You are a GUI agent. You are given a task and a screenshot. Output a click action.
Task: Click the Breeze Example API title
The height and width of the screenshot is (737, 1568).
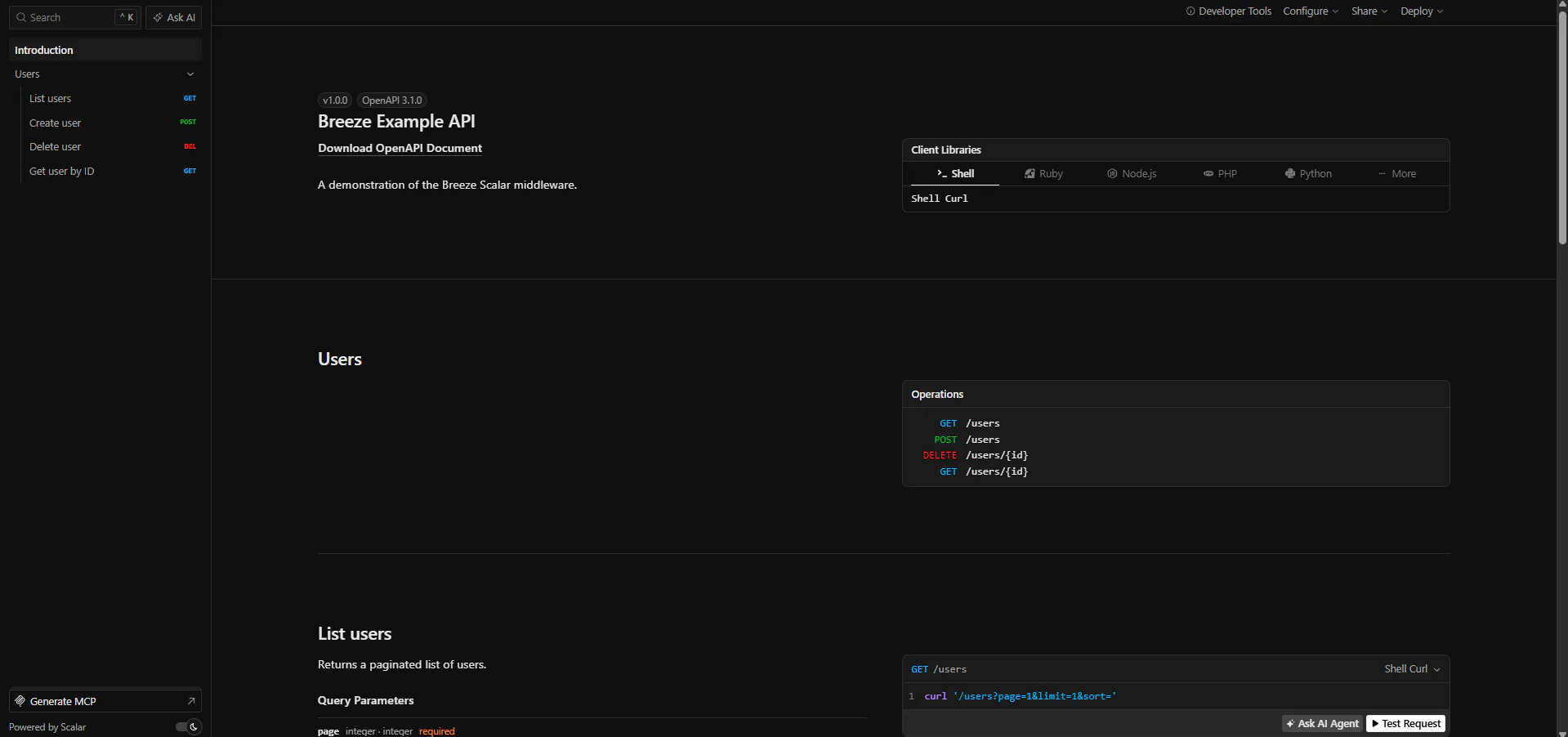[396, 122]
